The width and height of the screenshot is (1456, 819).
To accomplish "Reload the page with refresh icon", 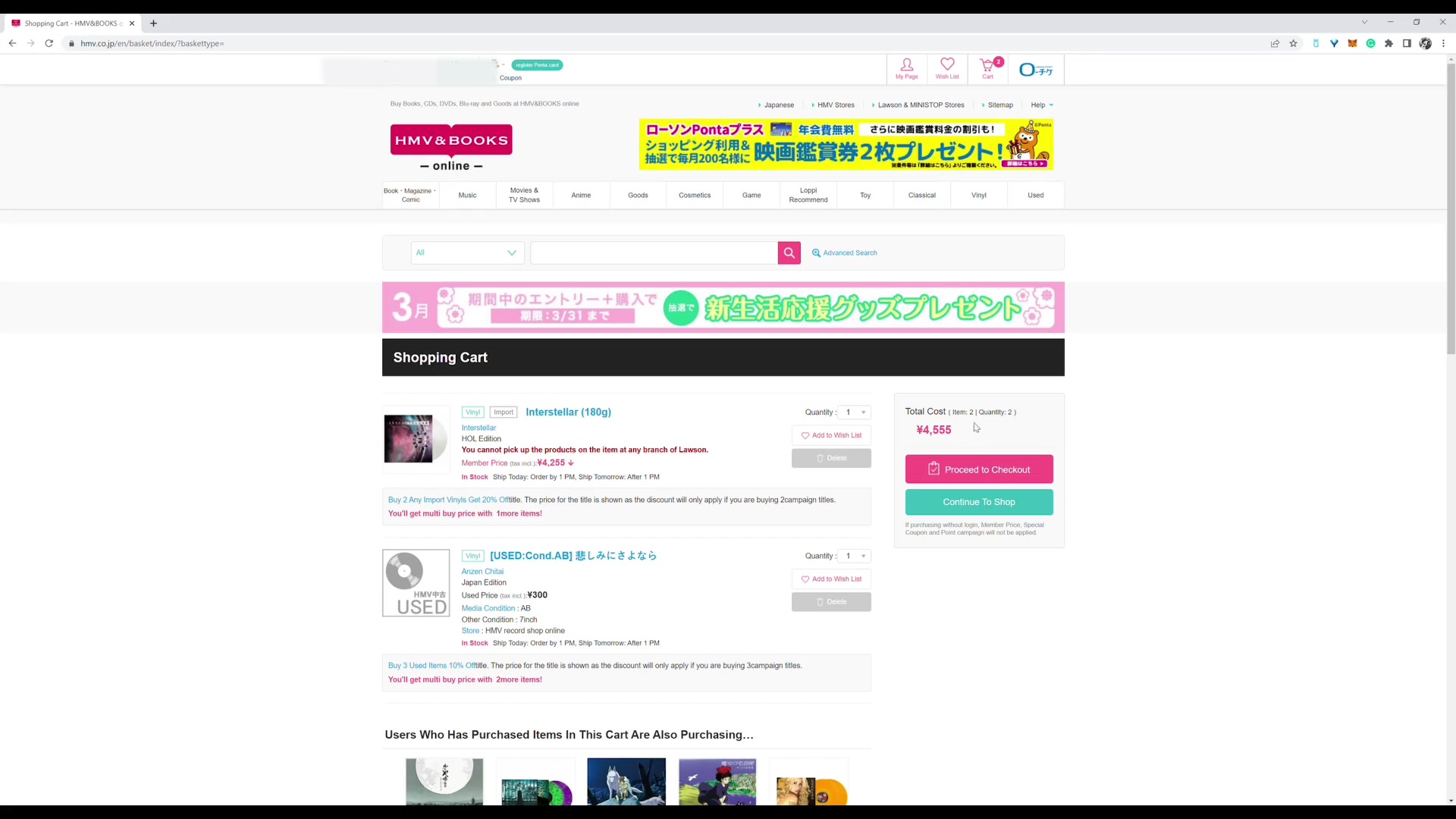I will point(49,43).
